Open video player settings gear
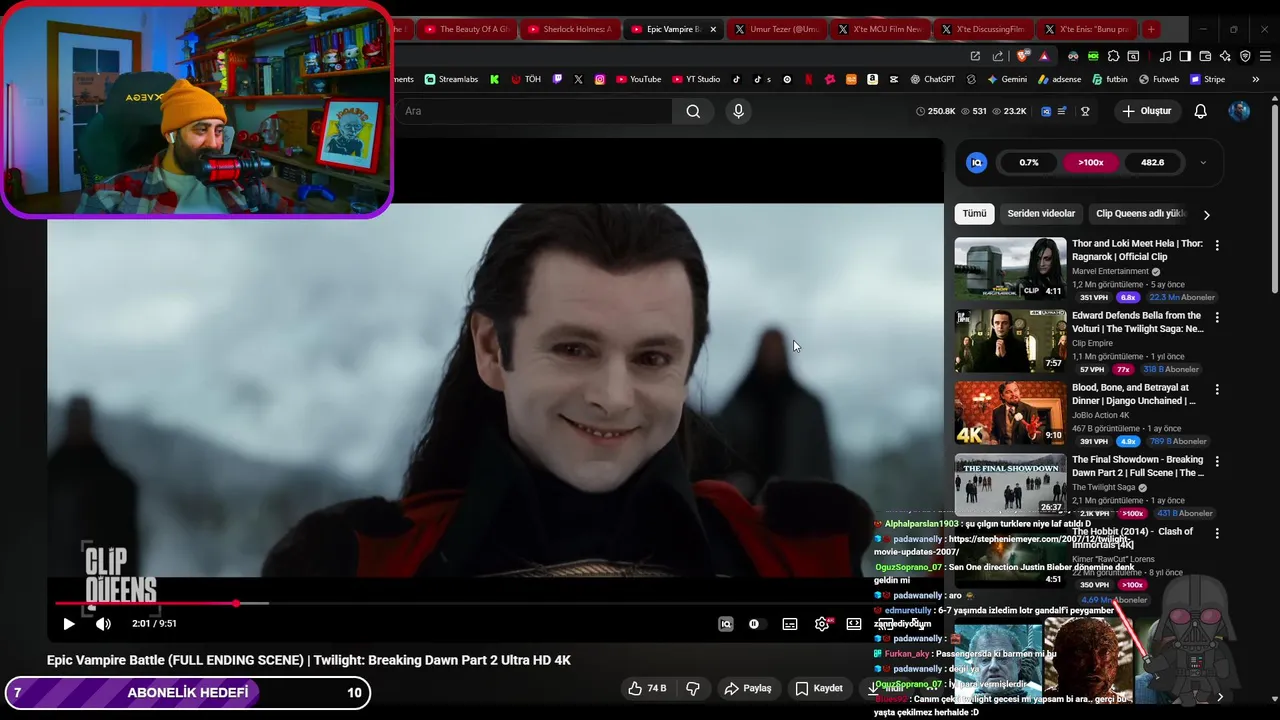 pos(821,624)
